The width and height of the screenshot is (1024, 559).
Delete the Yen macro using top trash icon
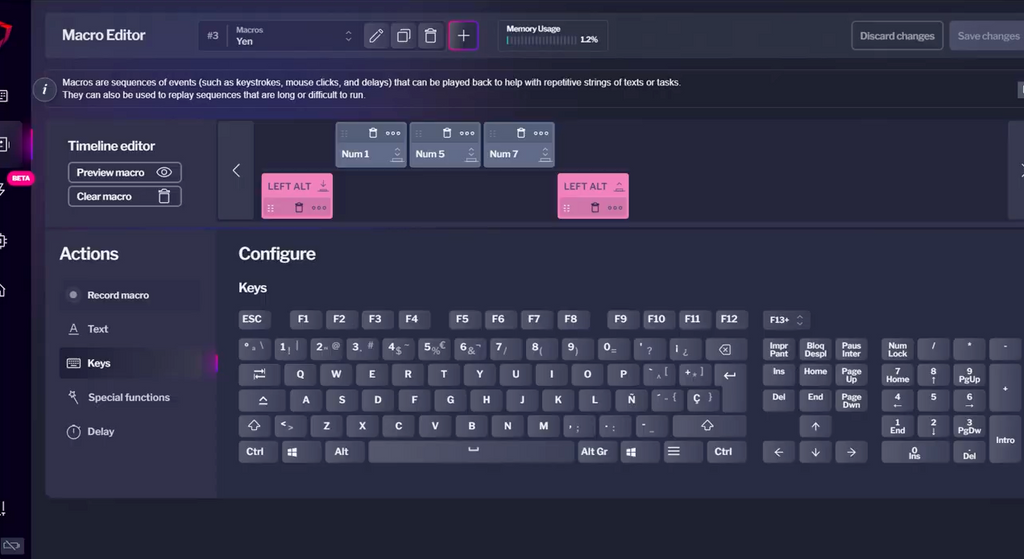(430, 36)
